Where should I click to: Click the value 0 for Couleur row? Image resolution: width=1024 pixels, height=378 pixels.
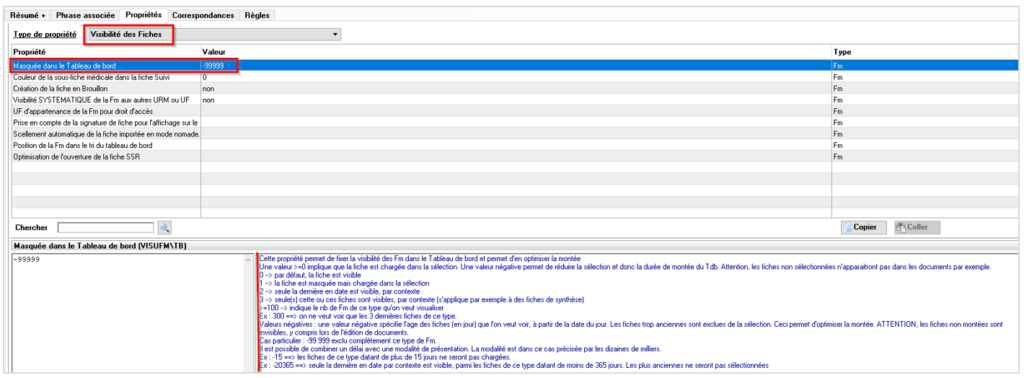(x=516, y=77)
